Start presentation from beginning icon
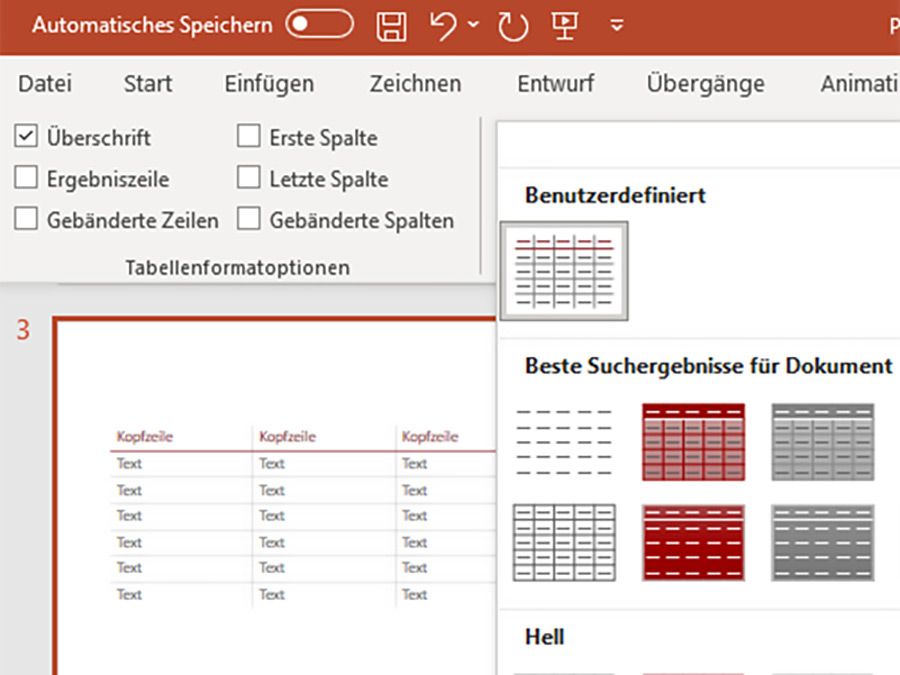 565,26
